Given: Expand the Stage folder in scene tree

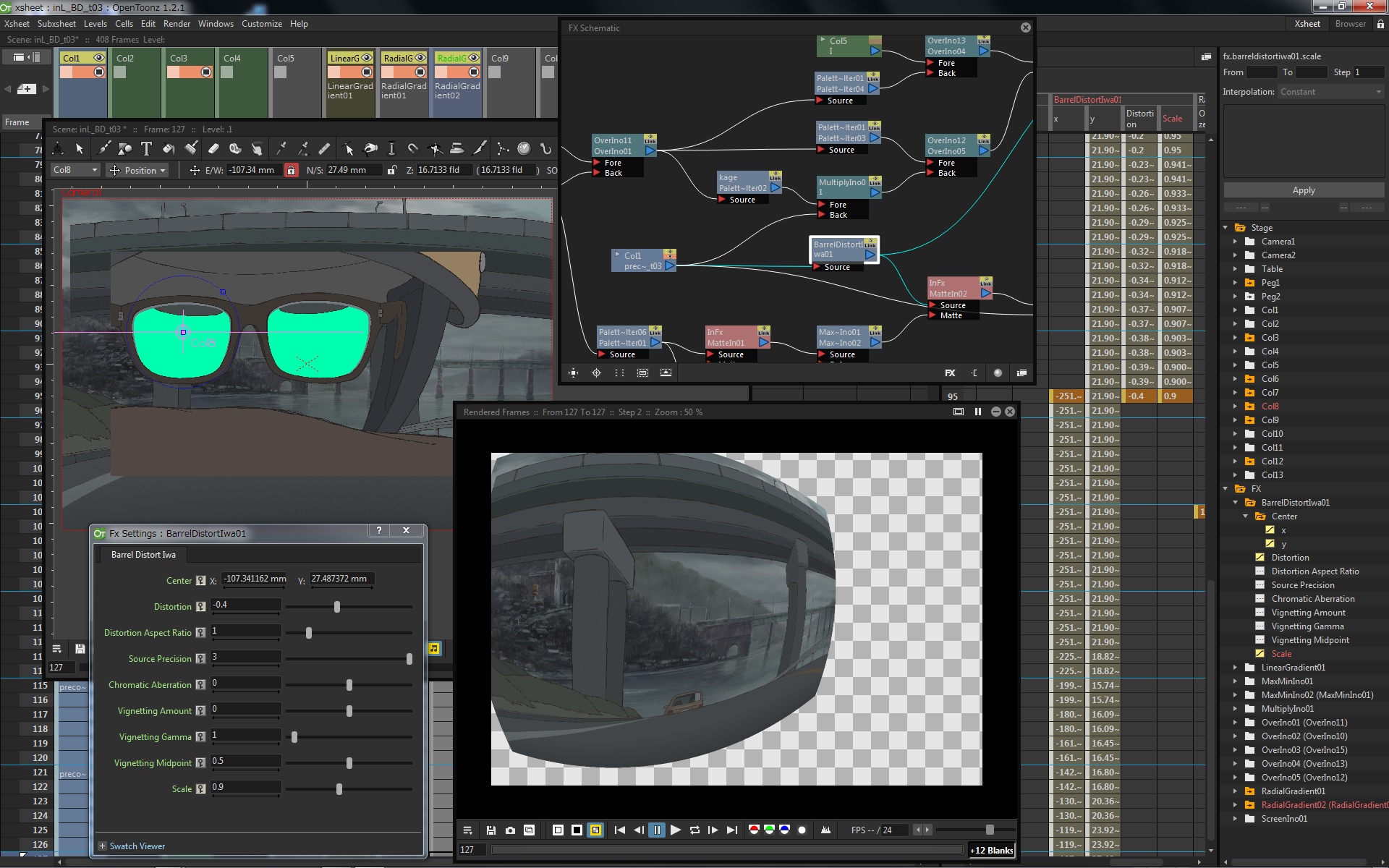Looking at the screenshot, I should coord(1227,228).
